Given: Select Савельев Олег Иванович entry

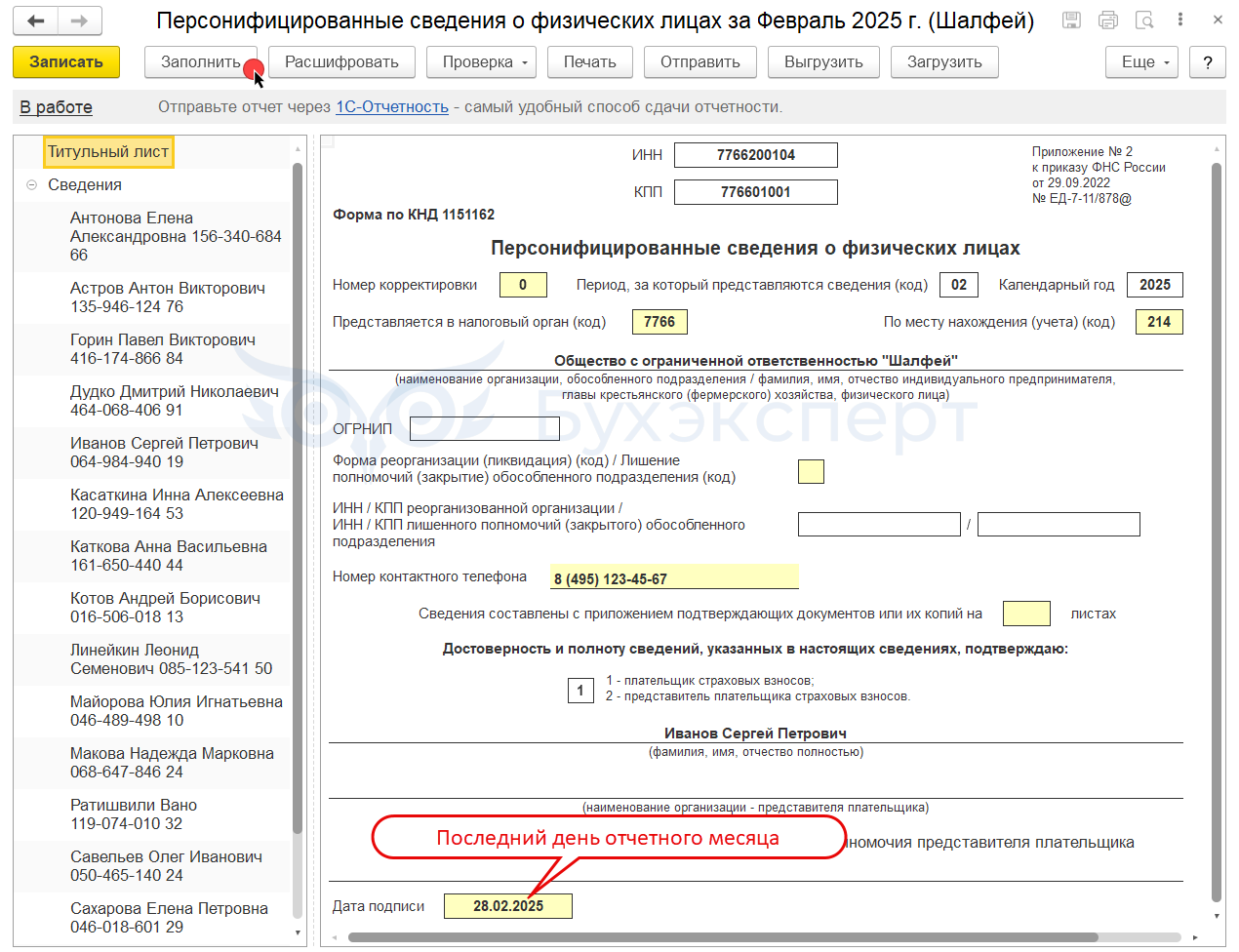Looking at the screenshot, I should click(x=166, y=866).
